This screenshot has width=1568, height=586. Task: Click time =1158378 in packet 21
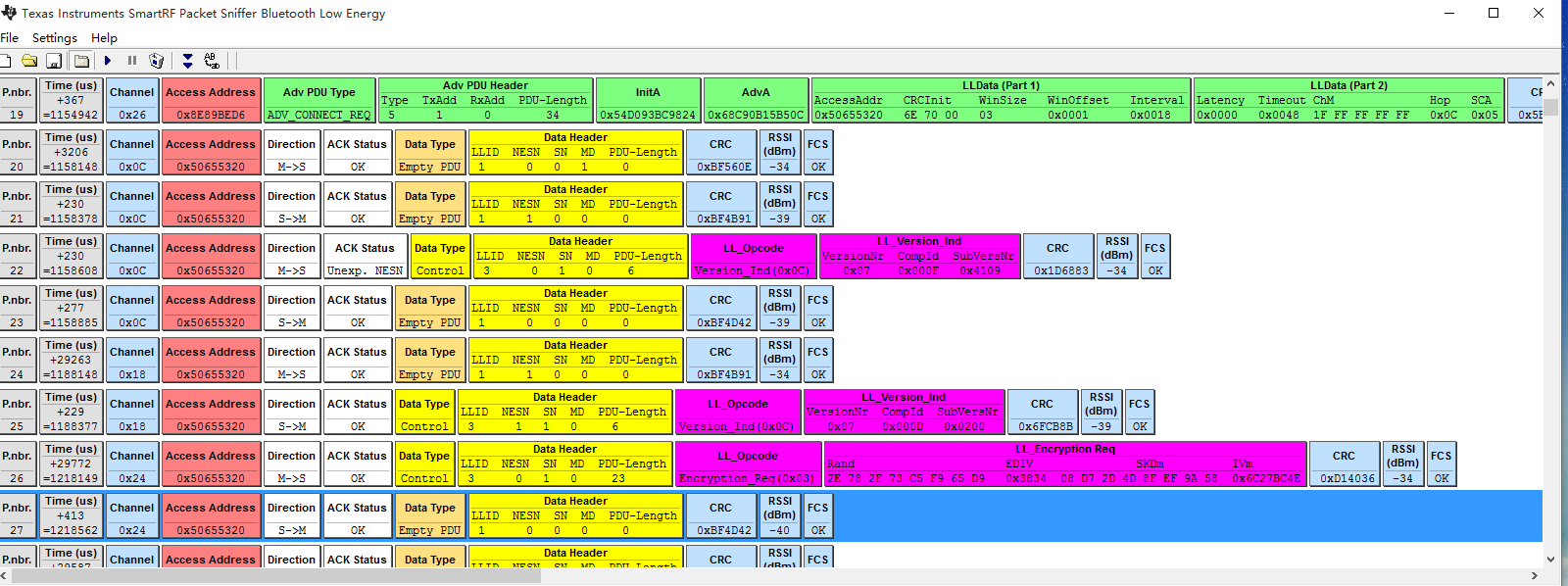point(72,219)
